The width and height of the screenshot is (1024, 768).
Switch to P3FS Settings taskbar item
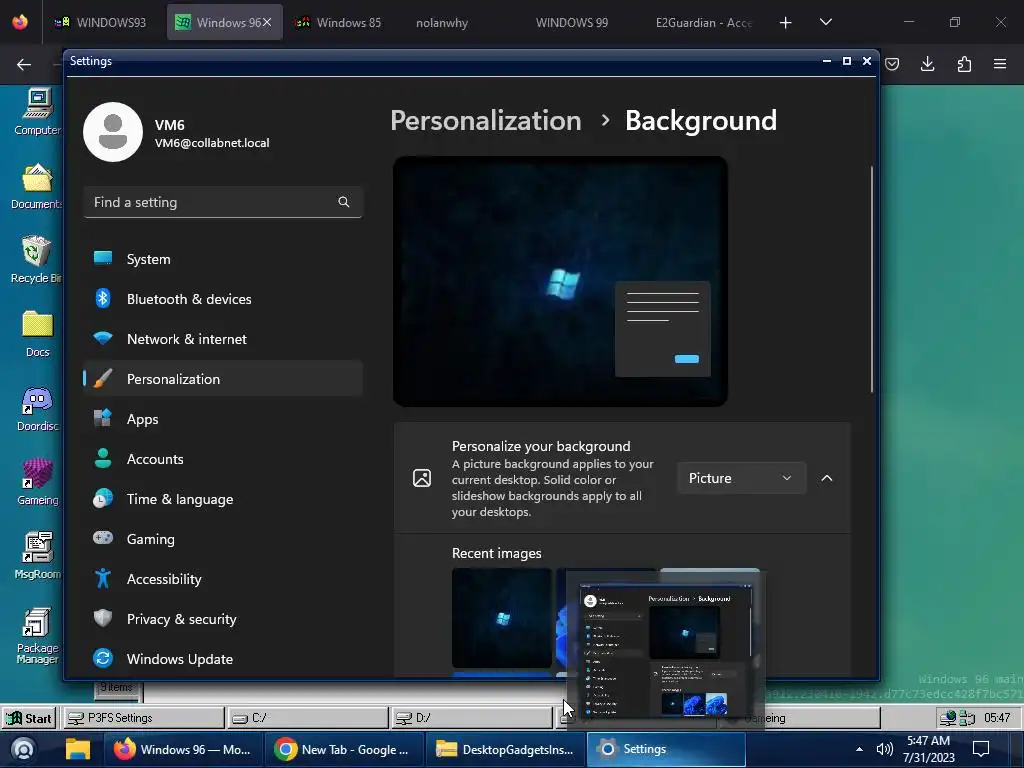[x=143, y=718]
